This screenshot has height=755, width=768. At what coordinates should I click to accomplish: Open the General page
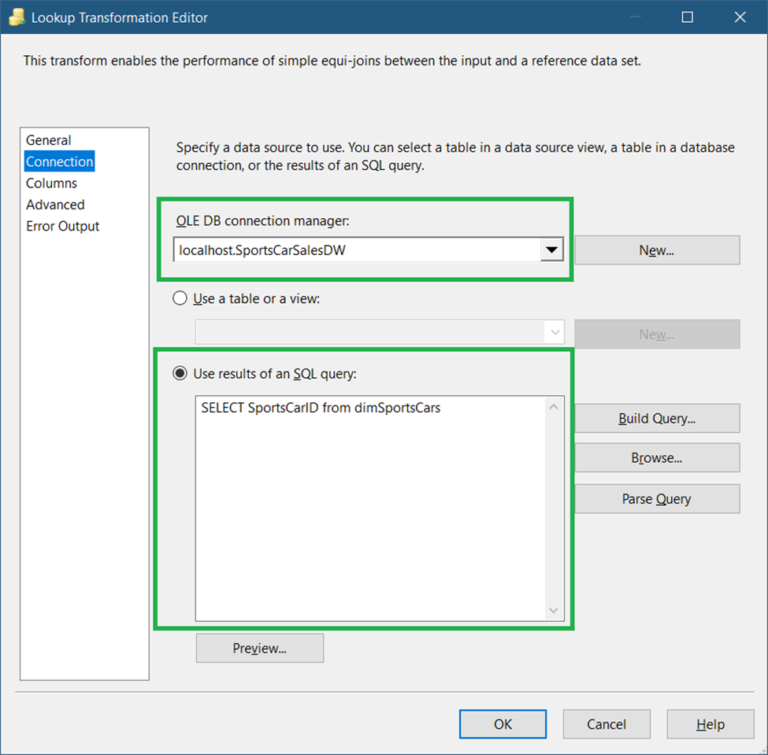click(48, 140)
